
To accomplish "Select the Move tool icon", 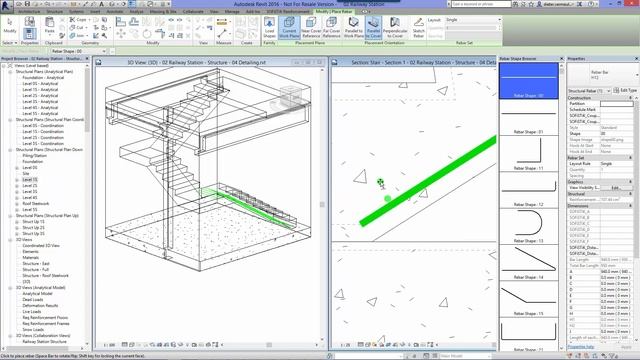I will tap(120, 34).
